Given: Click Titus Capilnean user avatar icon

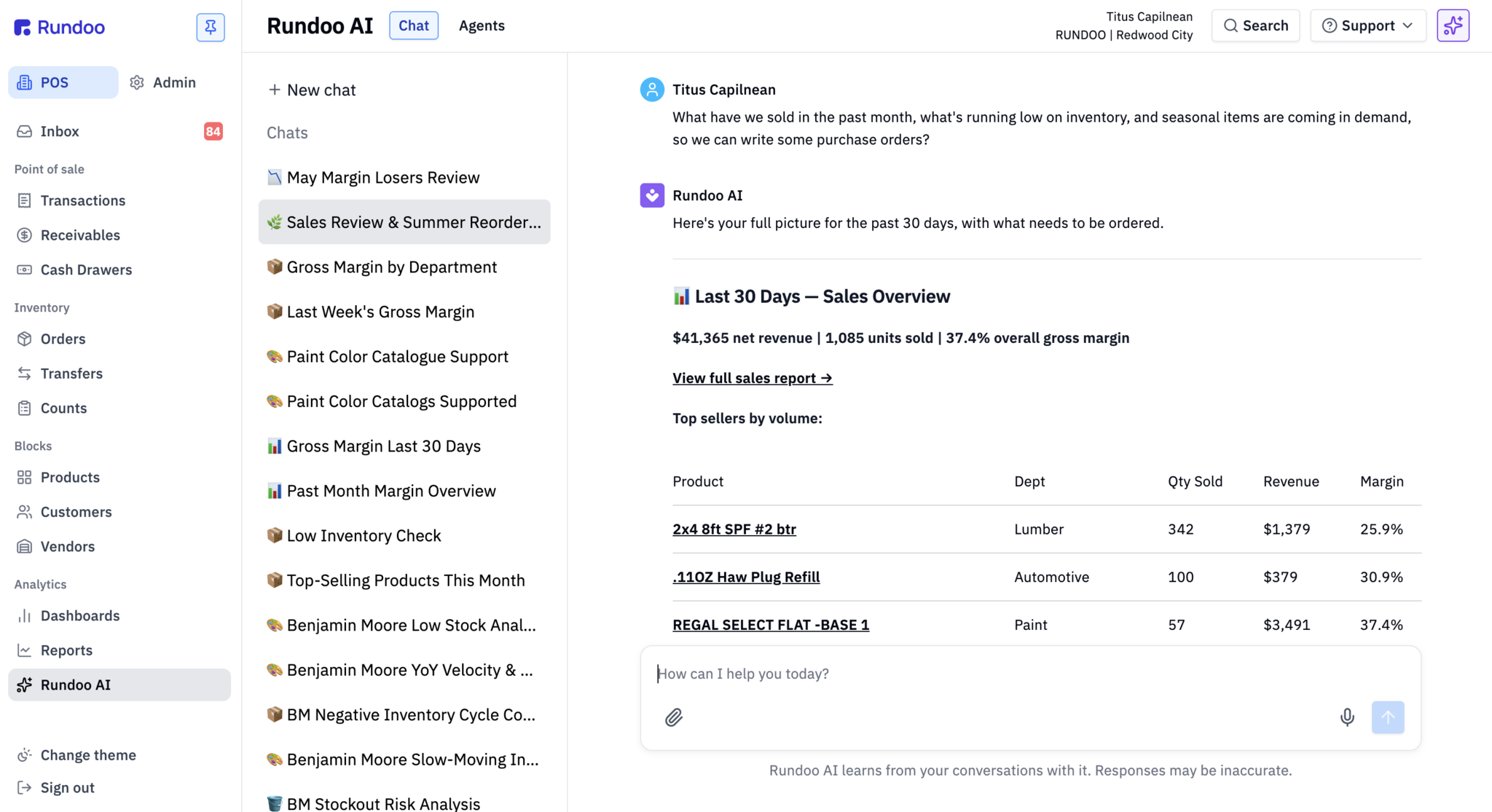Looking at the screenshot, I should point(652,90).
